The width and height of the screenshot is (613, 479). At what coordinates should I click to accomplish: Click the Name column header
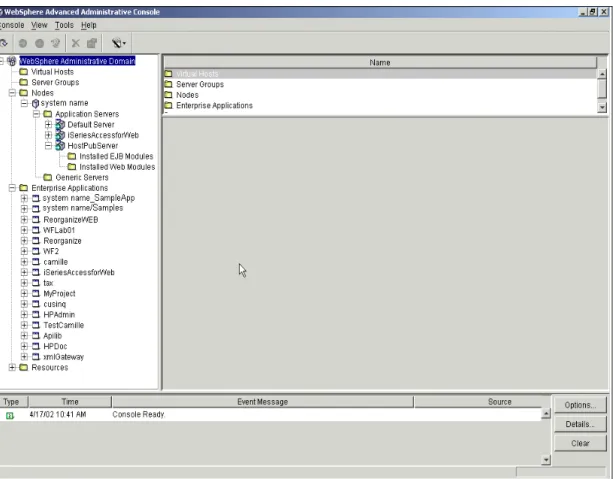(x=380, y=63)
